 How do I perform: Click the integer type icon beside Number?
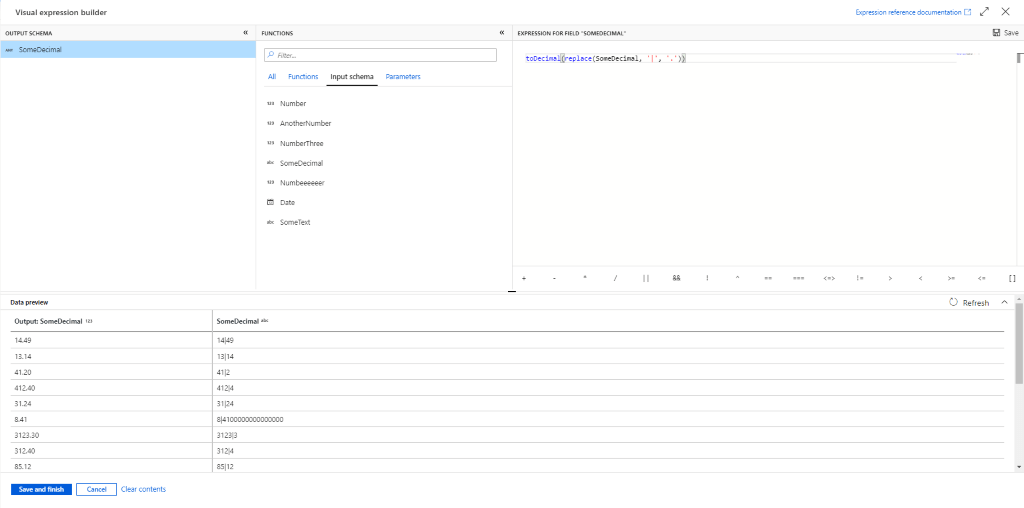[270, 104]
